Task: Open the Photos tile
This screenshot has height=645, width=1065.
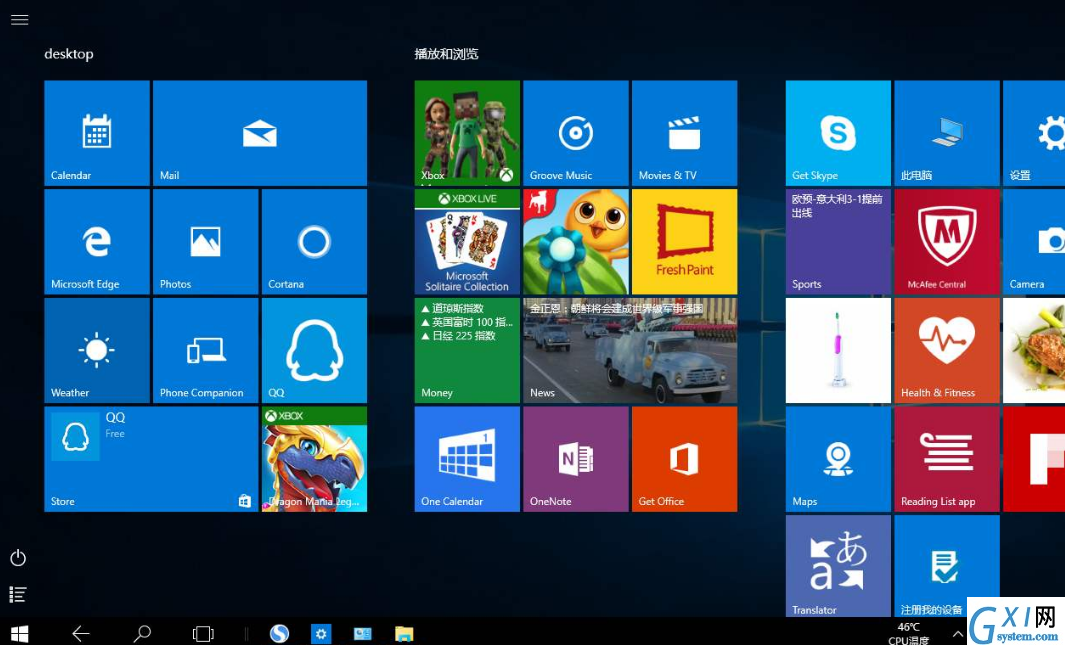Action: point(206,242)
